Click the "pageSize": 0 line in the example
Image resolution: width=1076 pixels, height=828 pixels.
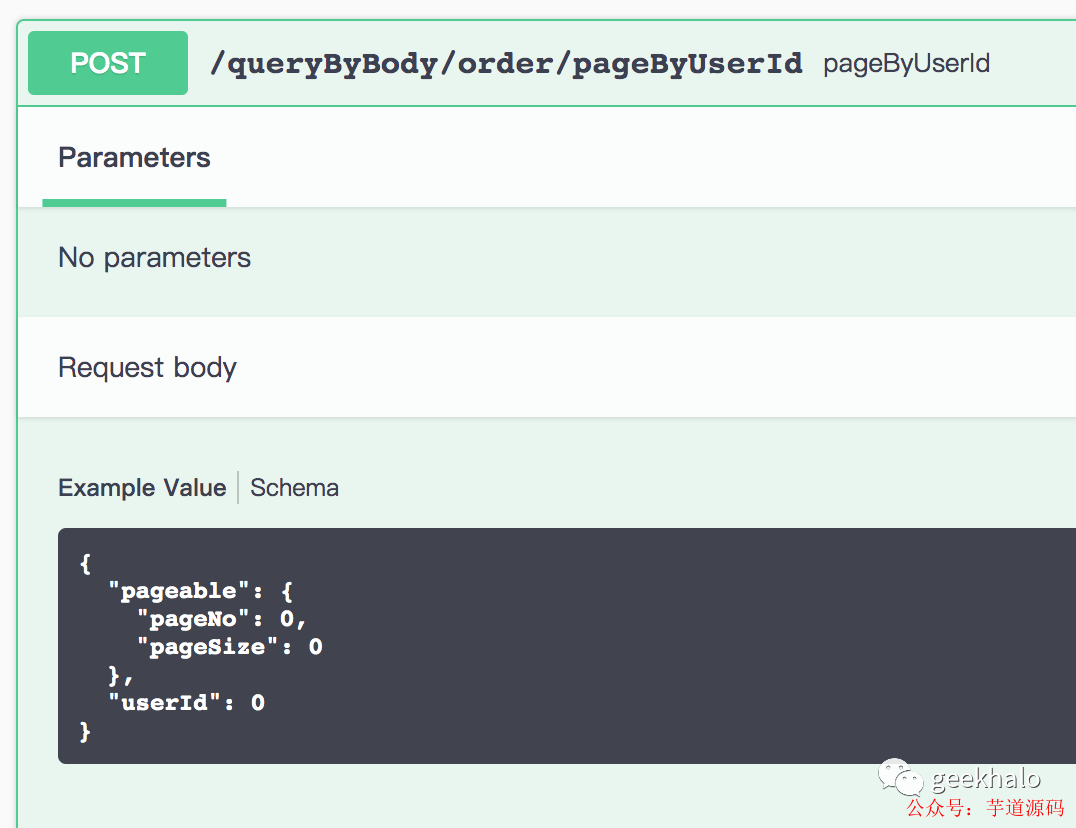(x=230, y=647)
